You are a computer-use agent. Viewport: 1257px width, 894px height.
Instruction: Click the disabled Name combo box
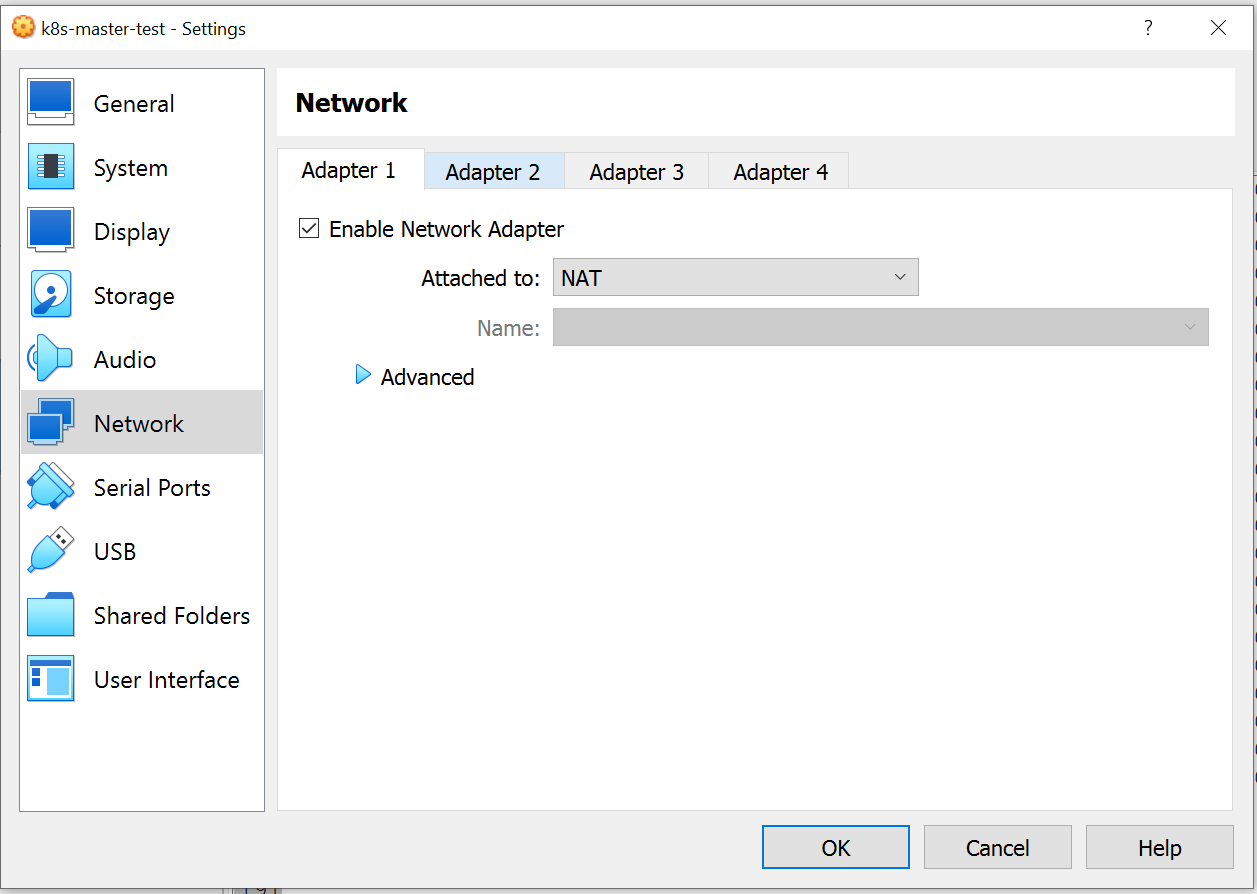click(x=880, y=327)
